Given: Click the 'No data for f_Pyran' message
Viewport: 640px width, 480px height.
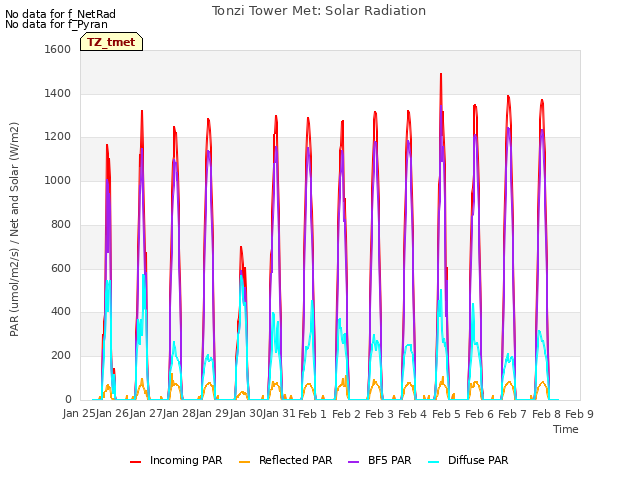Looking at the screenshot, I should [56, 24].
